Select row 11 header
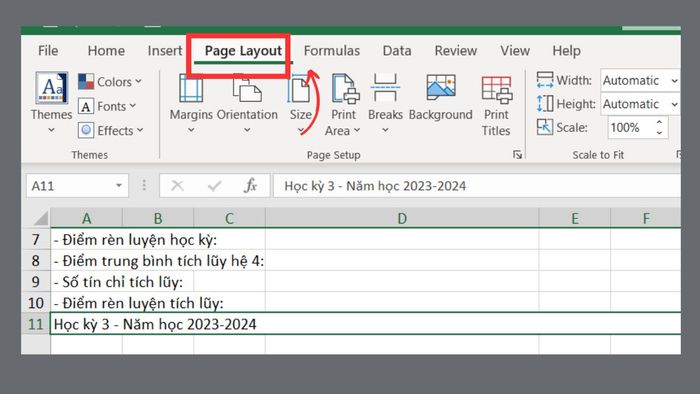Screen dimensions: 700x394 [36, 324]
